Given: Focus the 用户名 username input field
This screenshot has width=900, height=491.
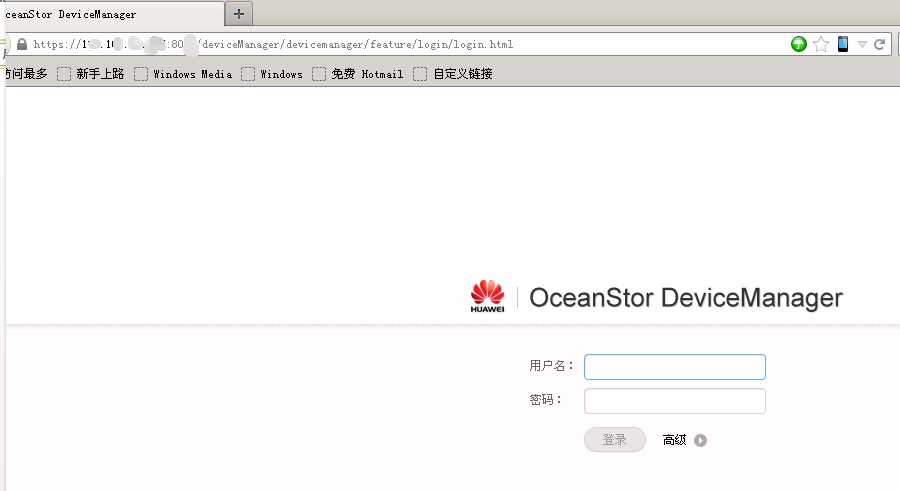Looking at the screenshot, I should click(674, 367).
